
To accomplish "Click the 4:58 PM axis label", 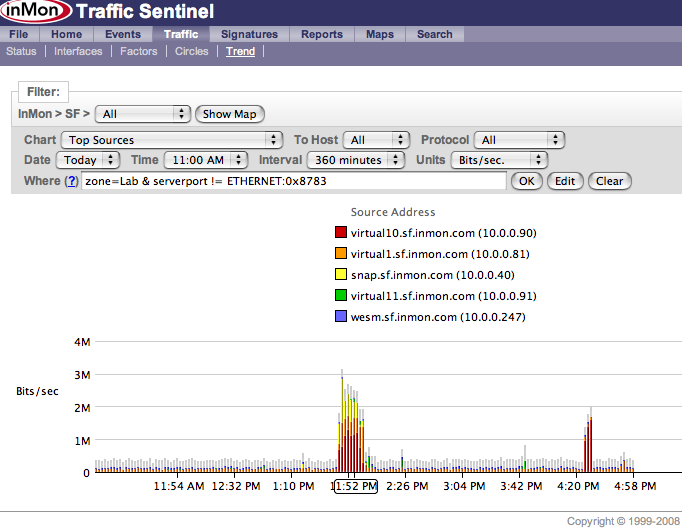I will (x=635, y=486).
